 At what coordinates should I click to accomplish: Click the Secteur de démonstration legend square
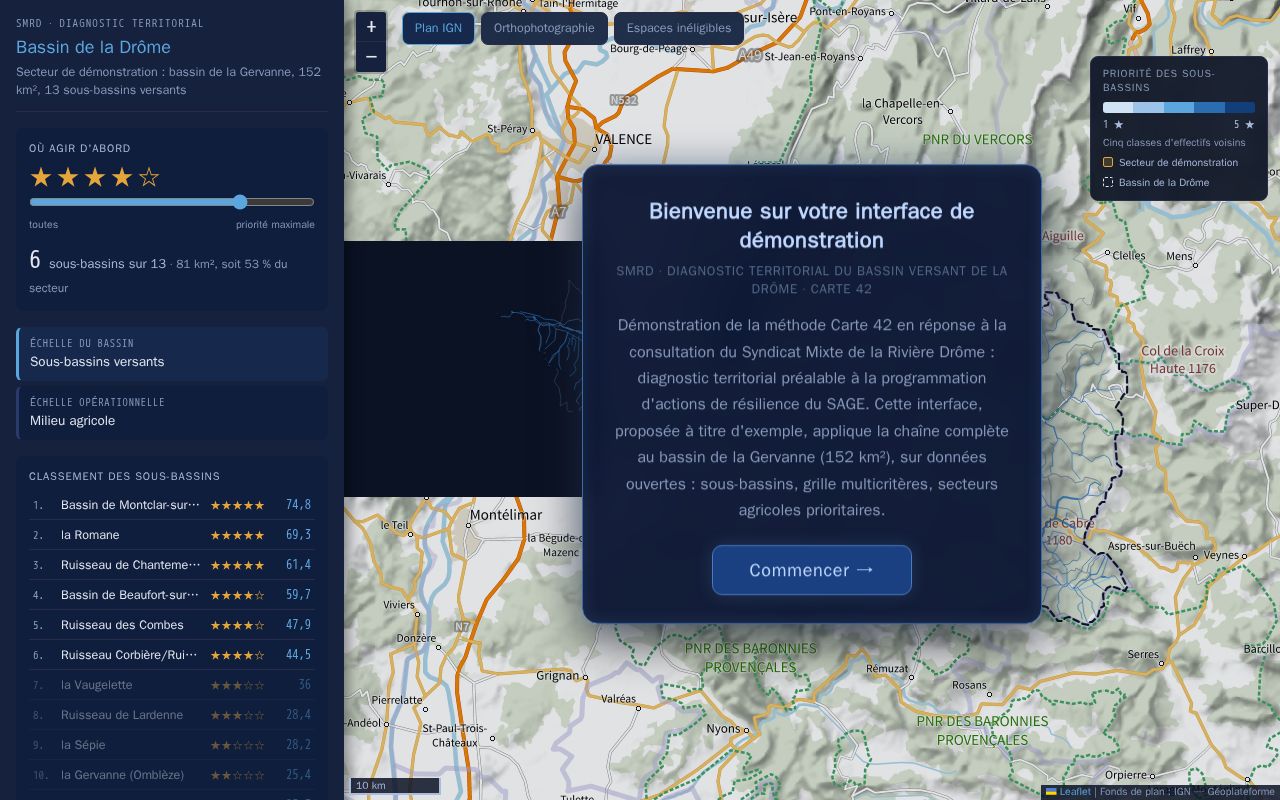[1108, 162]
